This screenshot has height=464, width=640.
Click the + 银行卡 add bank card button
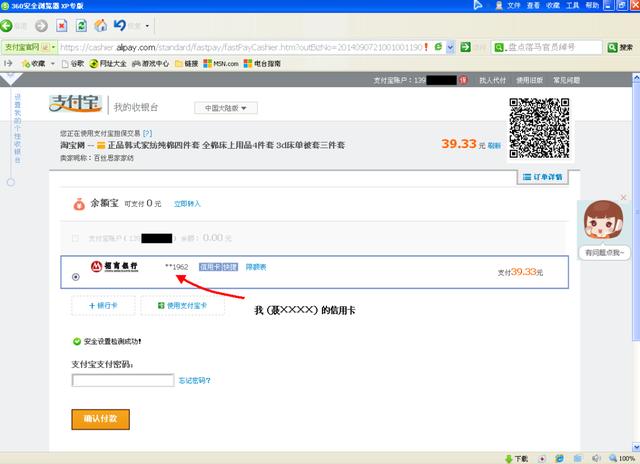click(103, 306)
